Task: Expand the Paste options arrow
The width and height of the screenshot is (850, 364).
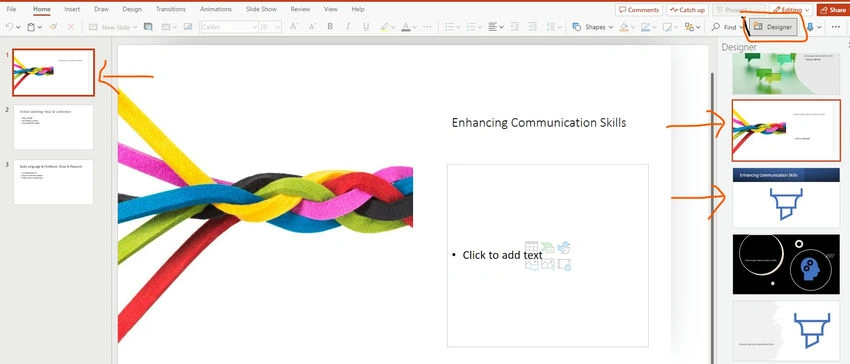Action: 41,27
